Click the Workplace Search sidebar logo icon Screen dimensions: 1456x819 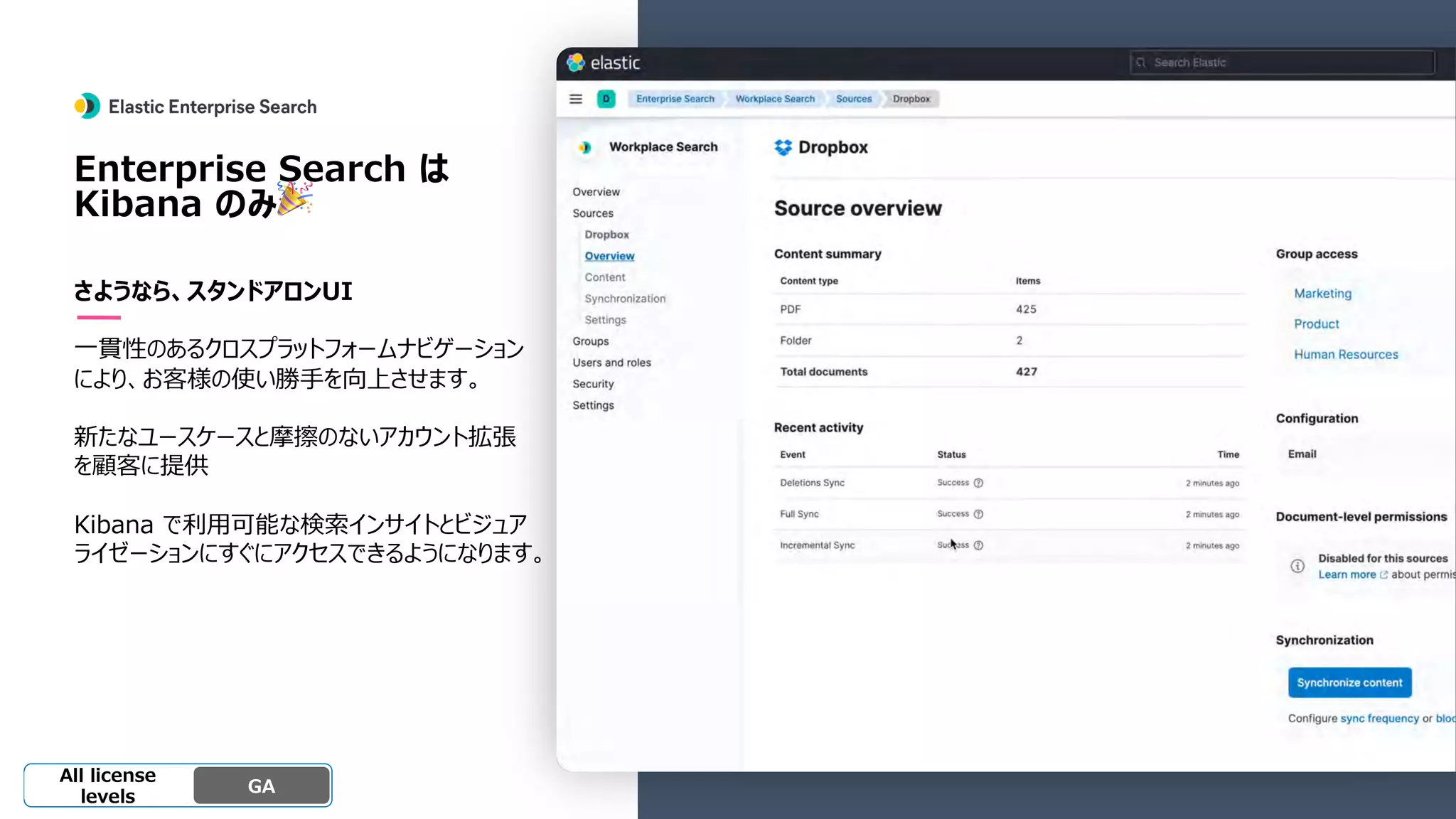tap(584, 147)
